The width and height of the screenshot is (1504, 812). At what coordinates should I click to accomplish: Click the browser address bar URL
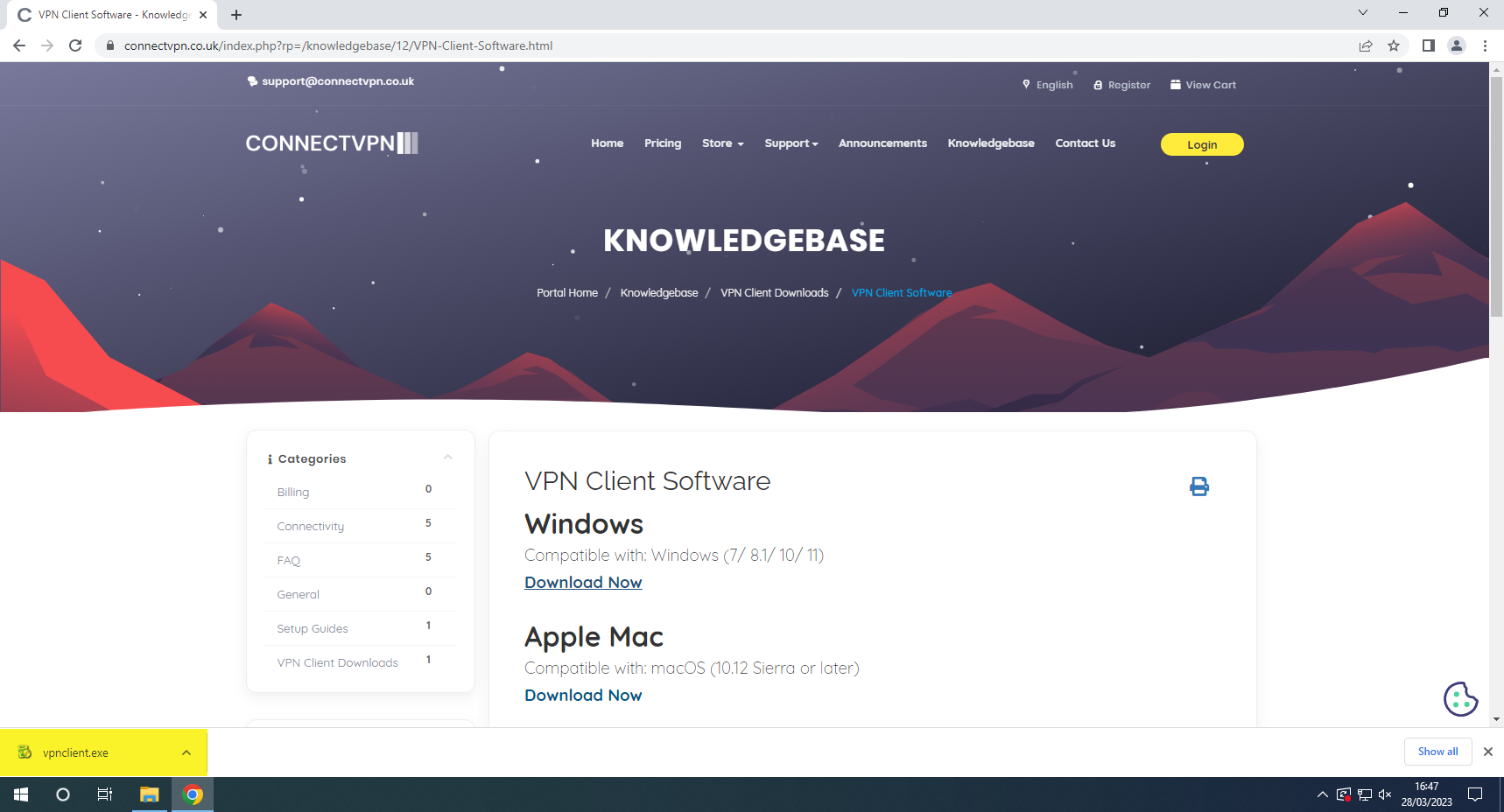338,45
